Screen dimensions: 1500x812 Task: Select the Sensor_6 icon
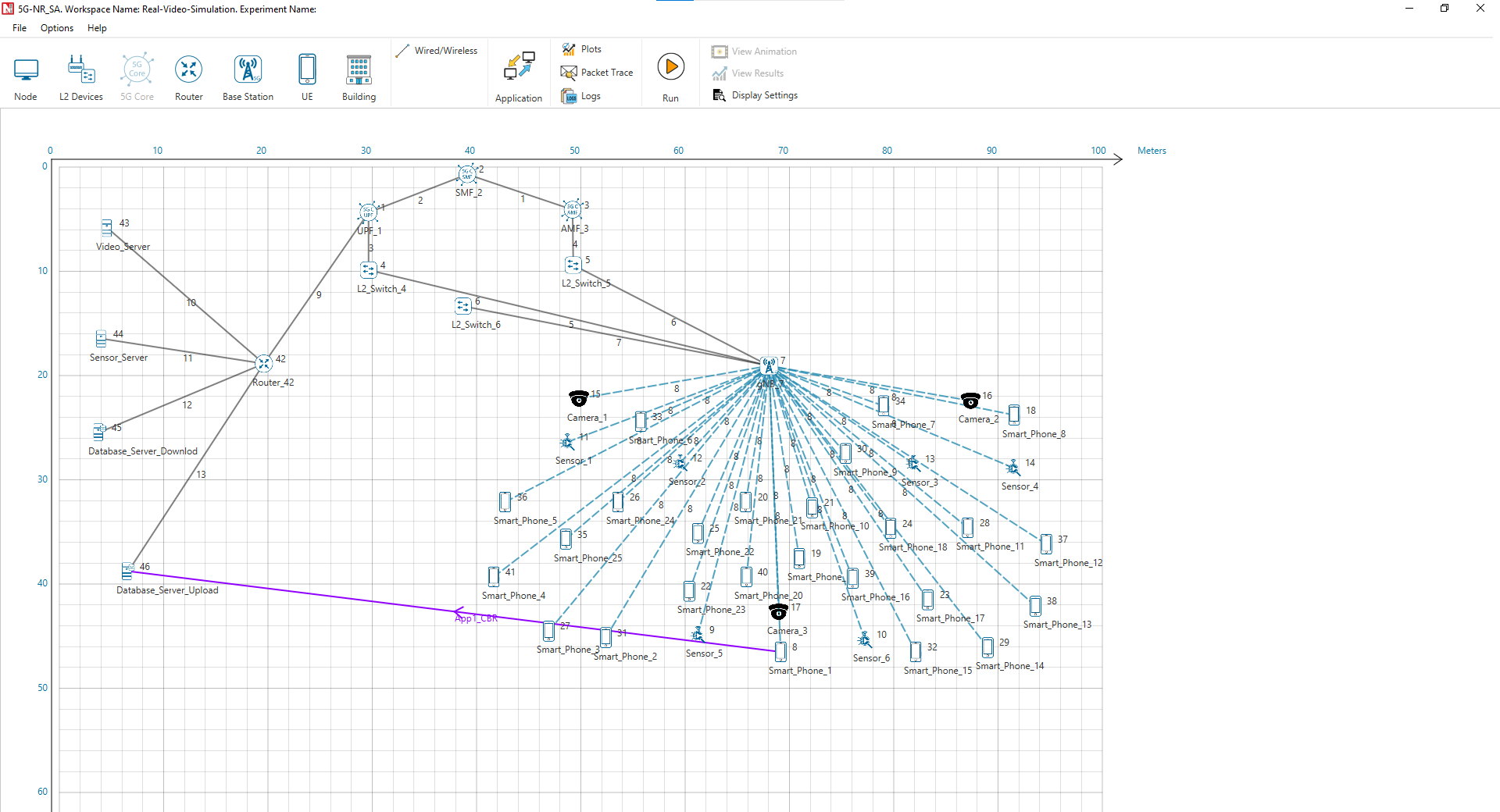[864, 639]
